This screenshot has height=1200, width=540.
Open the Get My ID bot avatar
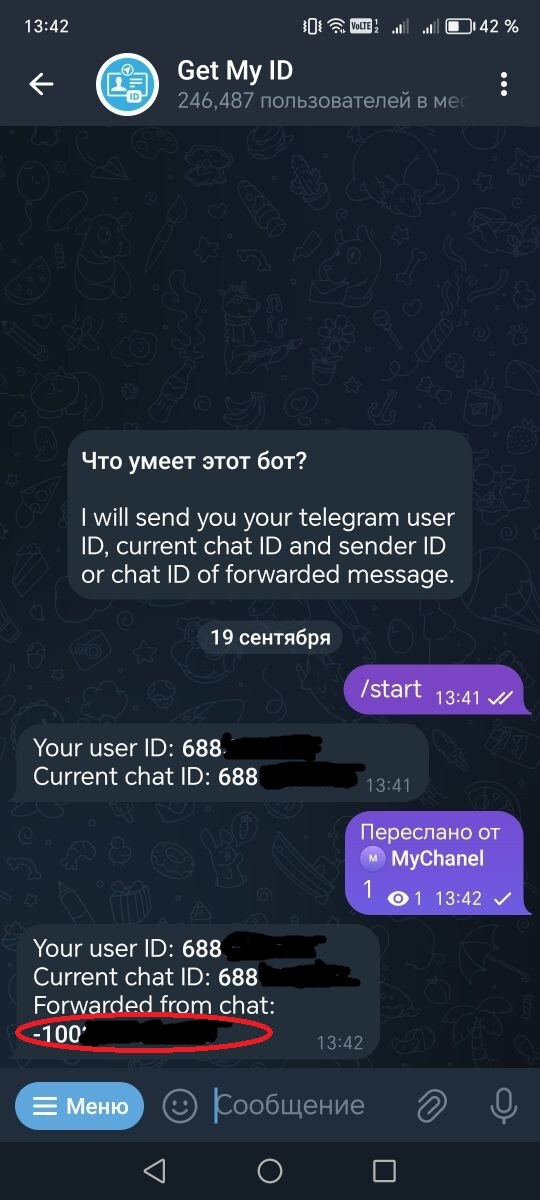click(x=129, y=85)
